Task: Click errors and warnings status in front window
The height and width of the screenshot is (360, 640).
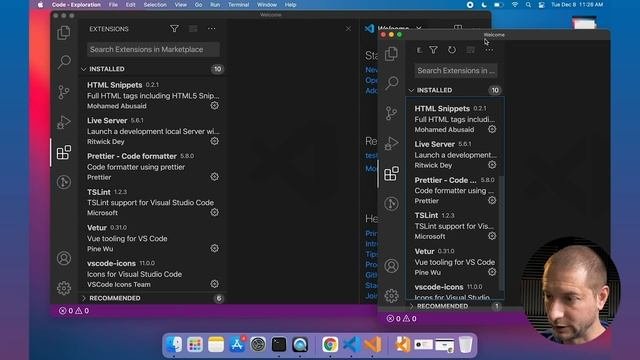Action: tap(402, 318)
